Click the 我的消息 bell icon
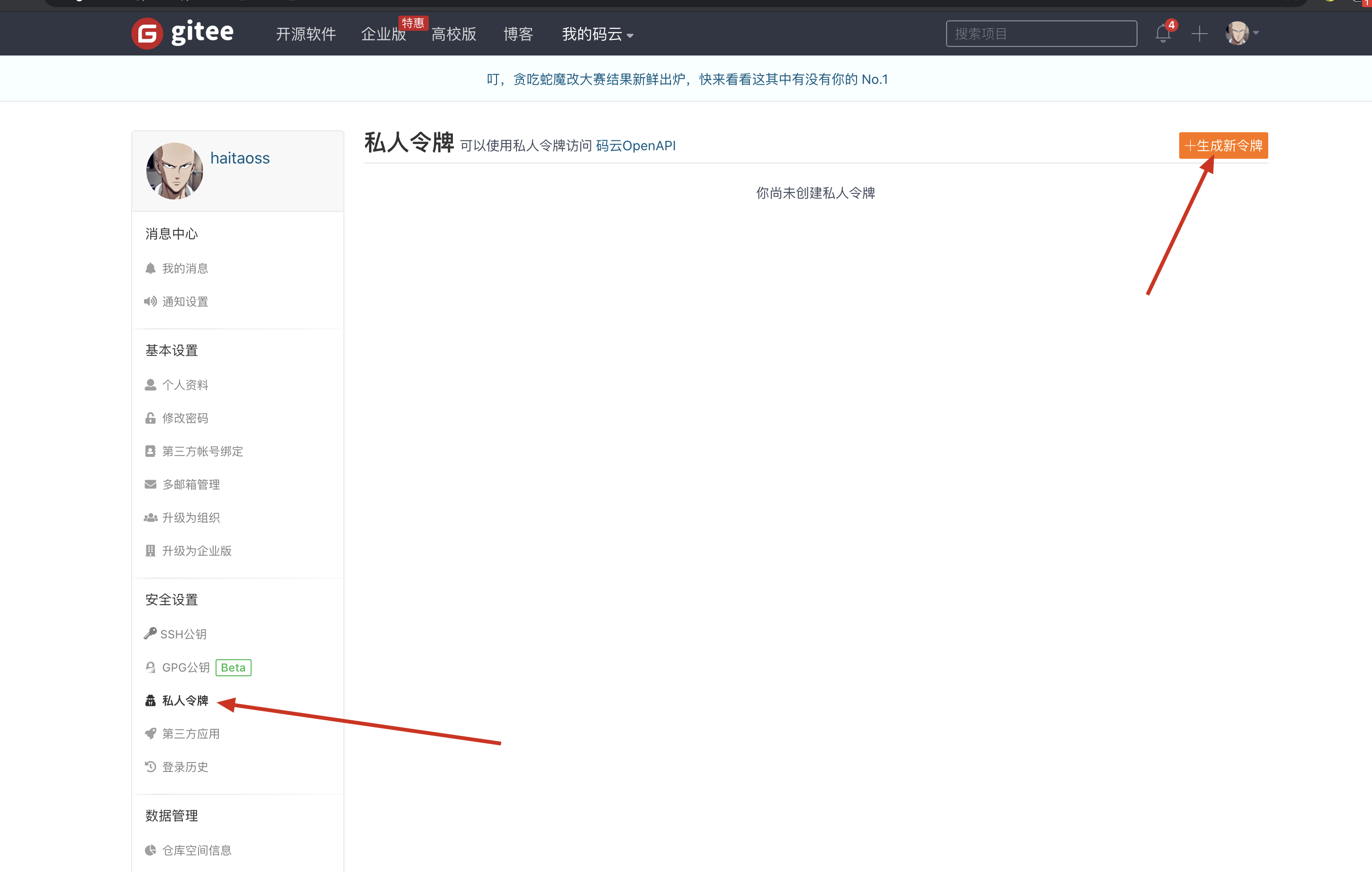Screen dimensions: 1372x872 click(x=150, y=268)
